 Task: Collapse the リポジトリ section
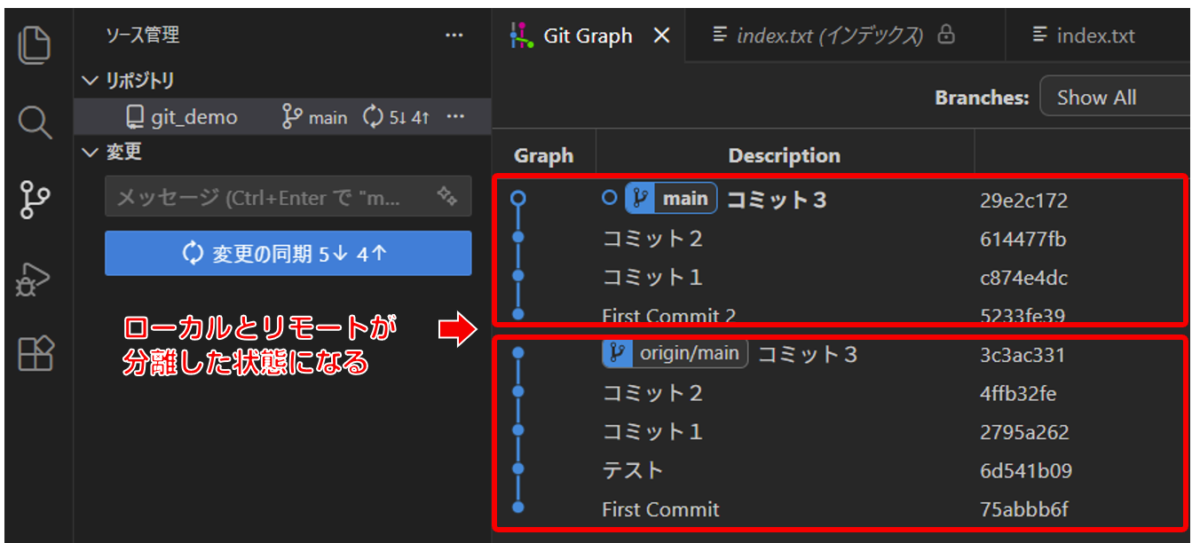tap(92, 80)
